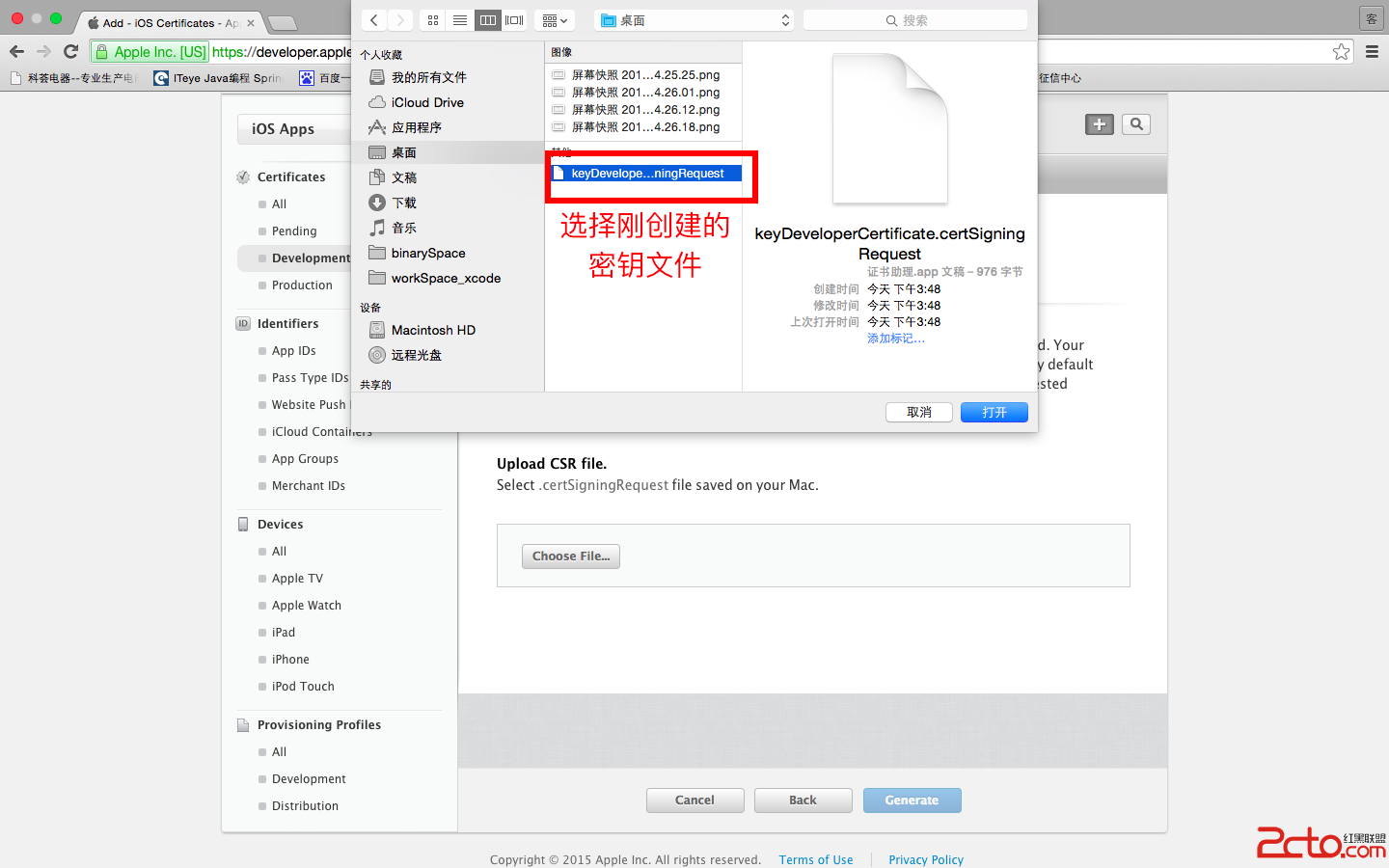Select the screenshot file ending 4.26.18.png
This screenshot has width=1389, height=868.
pos(643,127)
